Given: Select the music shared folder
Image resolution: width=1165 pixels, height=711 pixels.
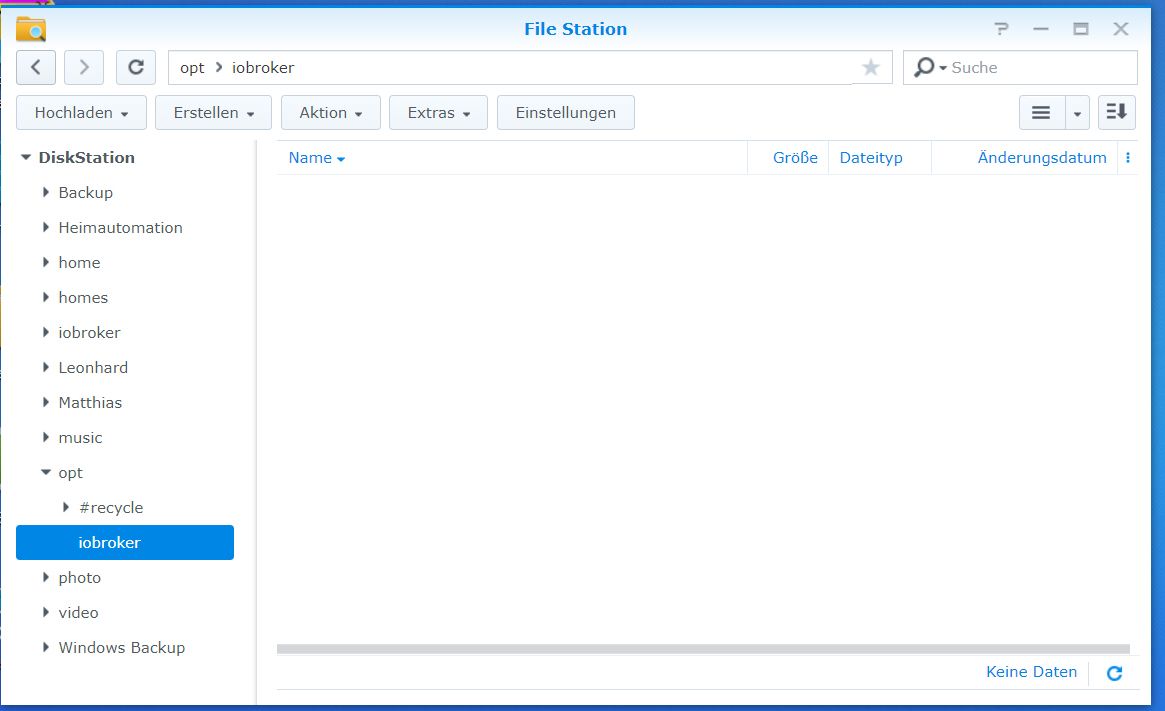Looking at the screenshot, I should (x=80, y=438).
